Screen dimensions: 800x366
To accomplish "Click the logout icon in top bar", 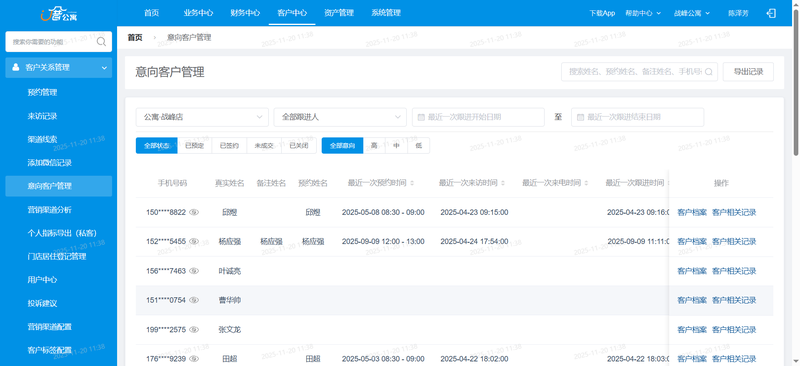I will pos(771,13).
